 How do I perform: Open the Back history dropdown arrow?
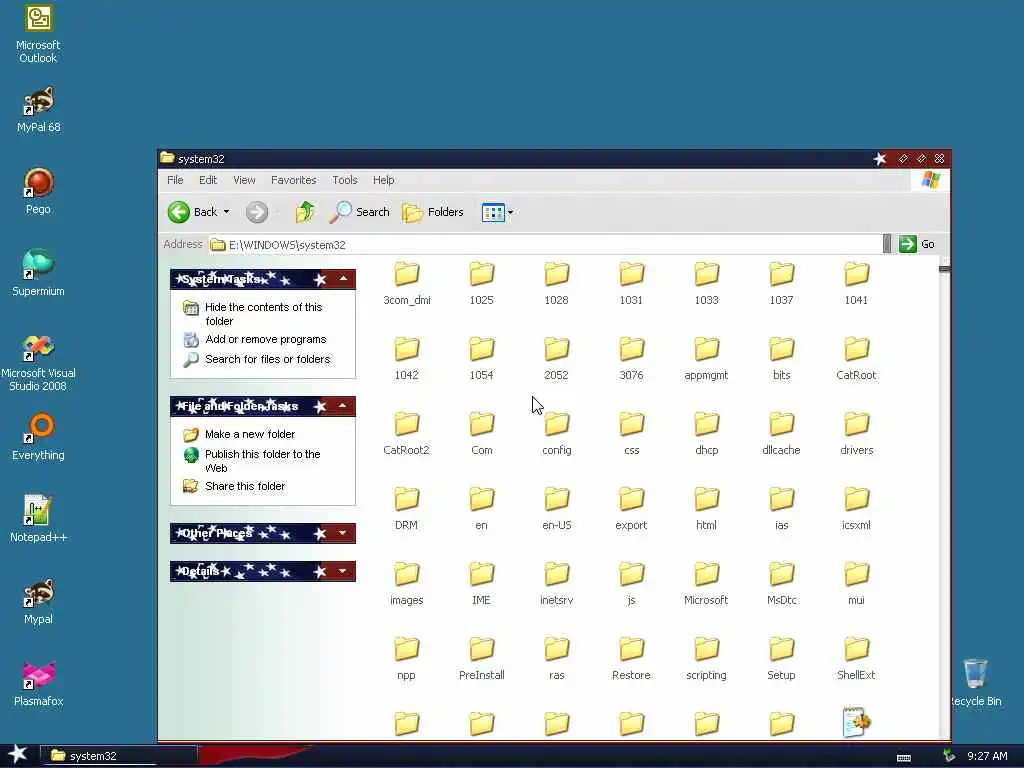(x=227, y=212)
